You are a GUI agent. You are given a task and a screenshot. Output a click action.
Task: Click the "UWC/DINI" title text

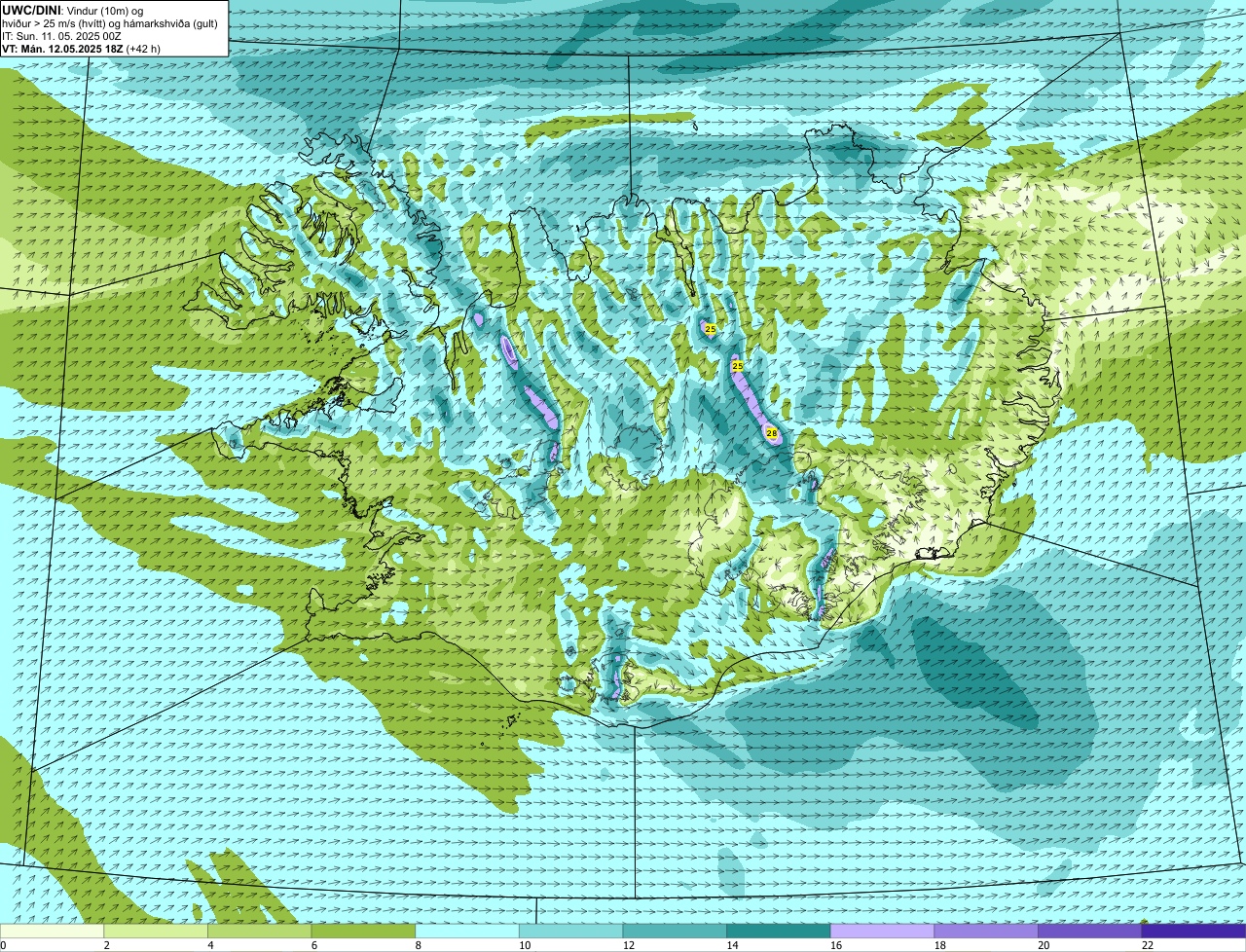(x=29, y=10)
